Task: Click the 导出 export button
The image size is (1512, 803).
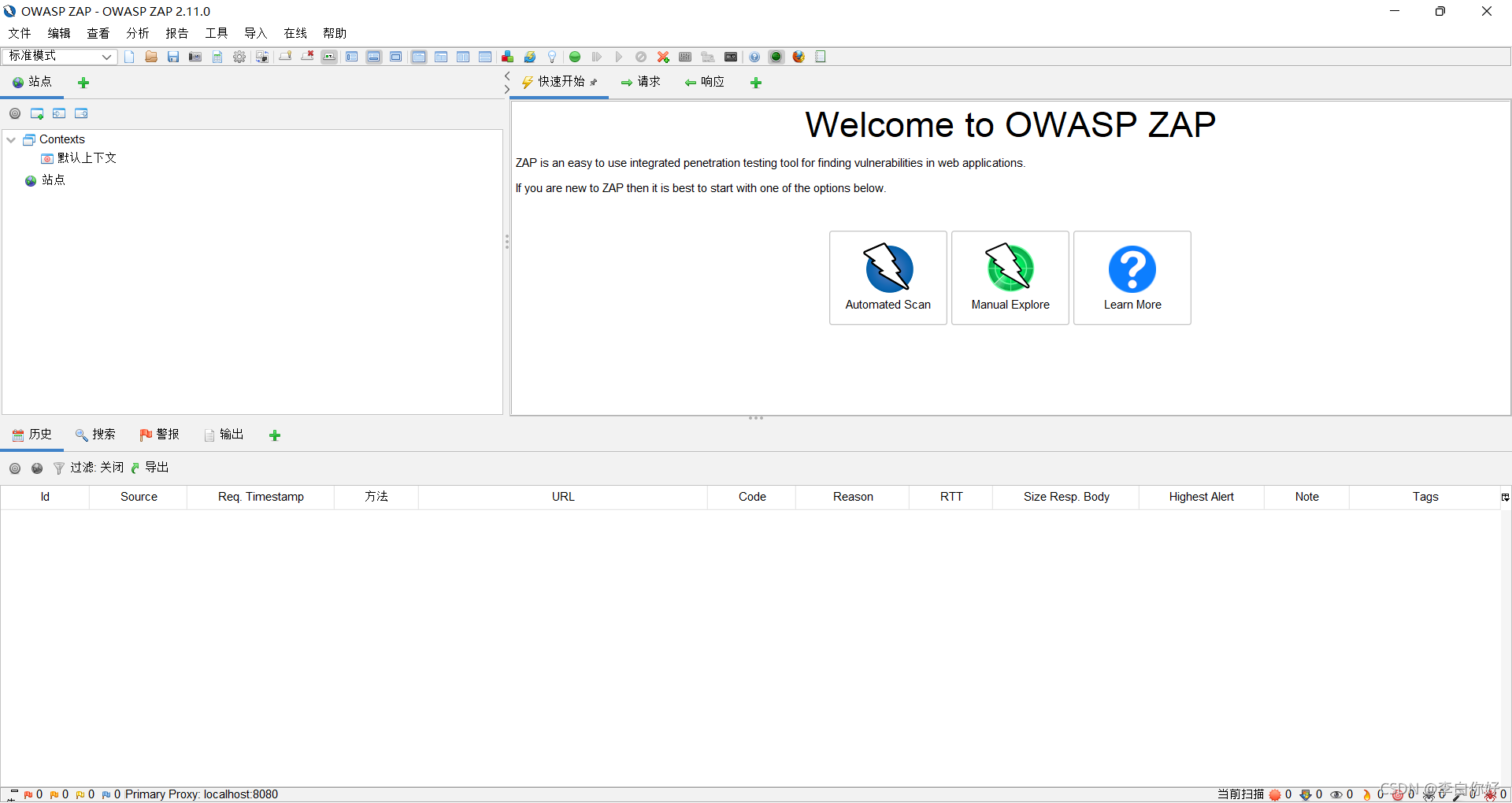Action: click(x=150, y=468)
